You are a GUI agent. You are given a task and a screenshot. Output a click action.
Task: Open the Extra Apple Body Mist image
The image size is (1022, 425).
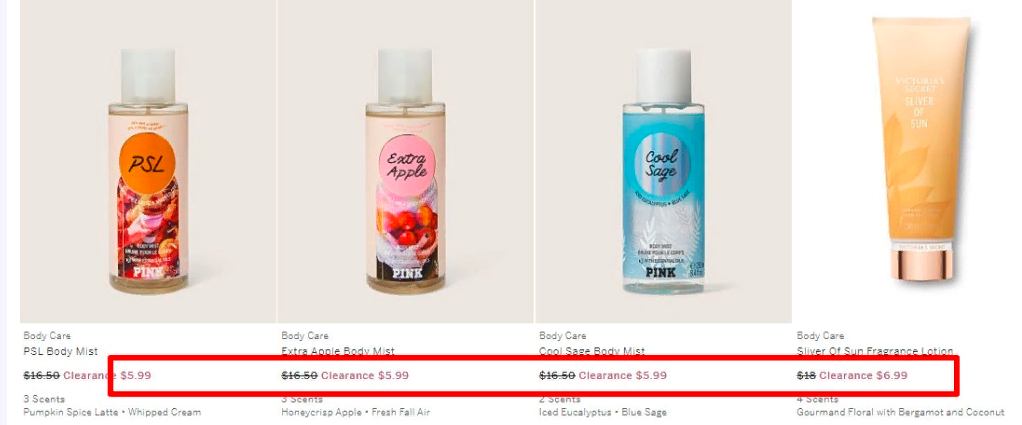[405, 161]
